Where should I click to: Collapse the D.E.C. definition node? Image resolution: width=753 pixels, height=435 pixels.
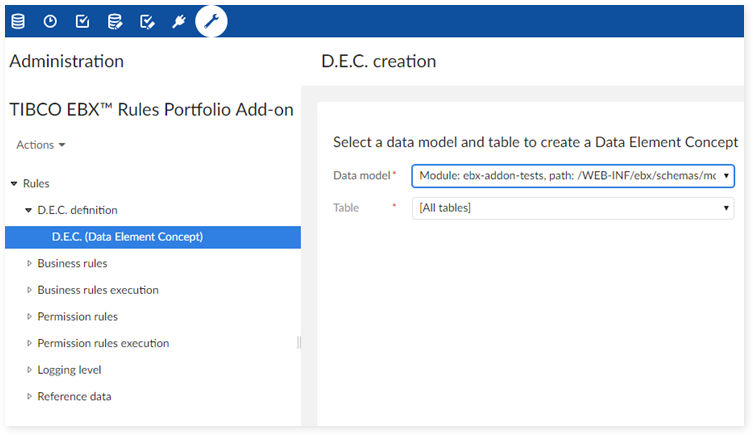click(28, 210)
